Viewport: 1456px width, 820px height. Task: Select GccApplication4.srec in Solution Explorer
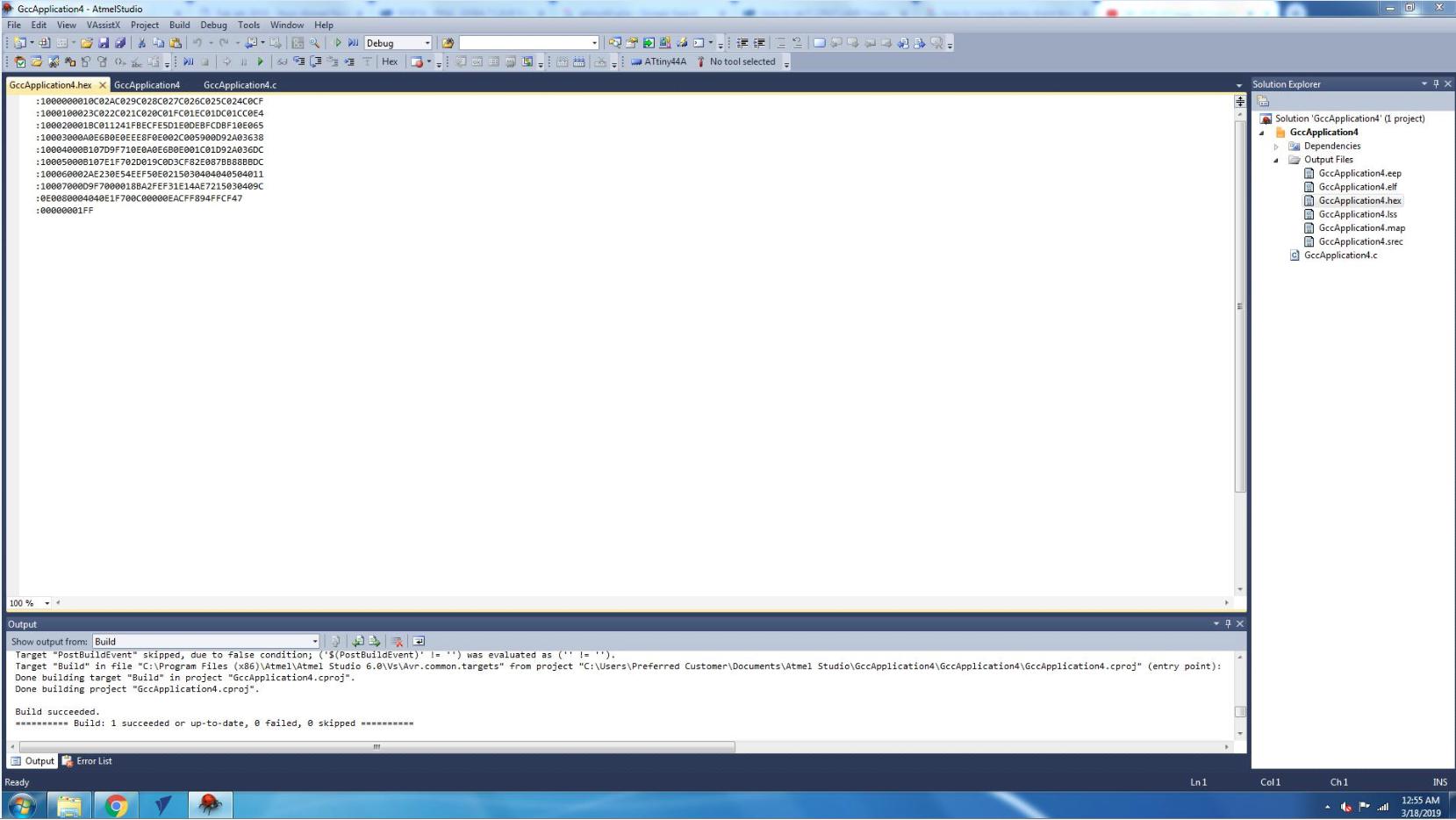coord(1360,241)
